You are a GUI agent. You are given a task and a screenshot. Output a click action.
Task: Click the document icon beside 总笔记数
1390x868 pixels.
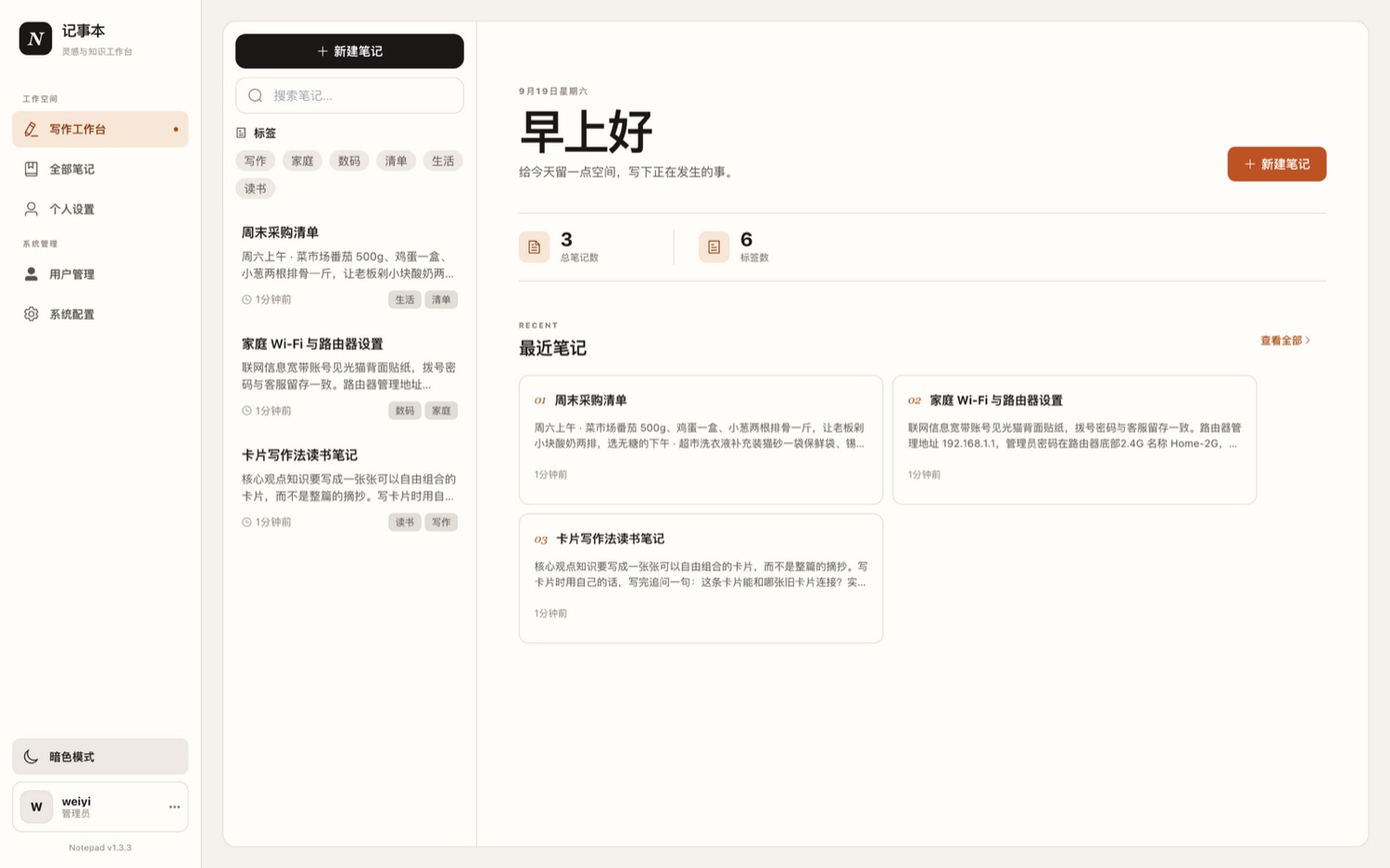click(x=534, y=246)
